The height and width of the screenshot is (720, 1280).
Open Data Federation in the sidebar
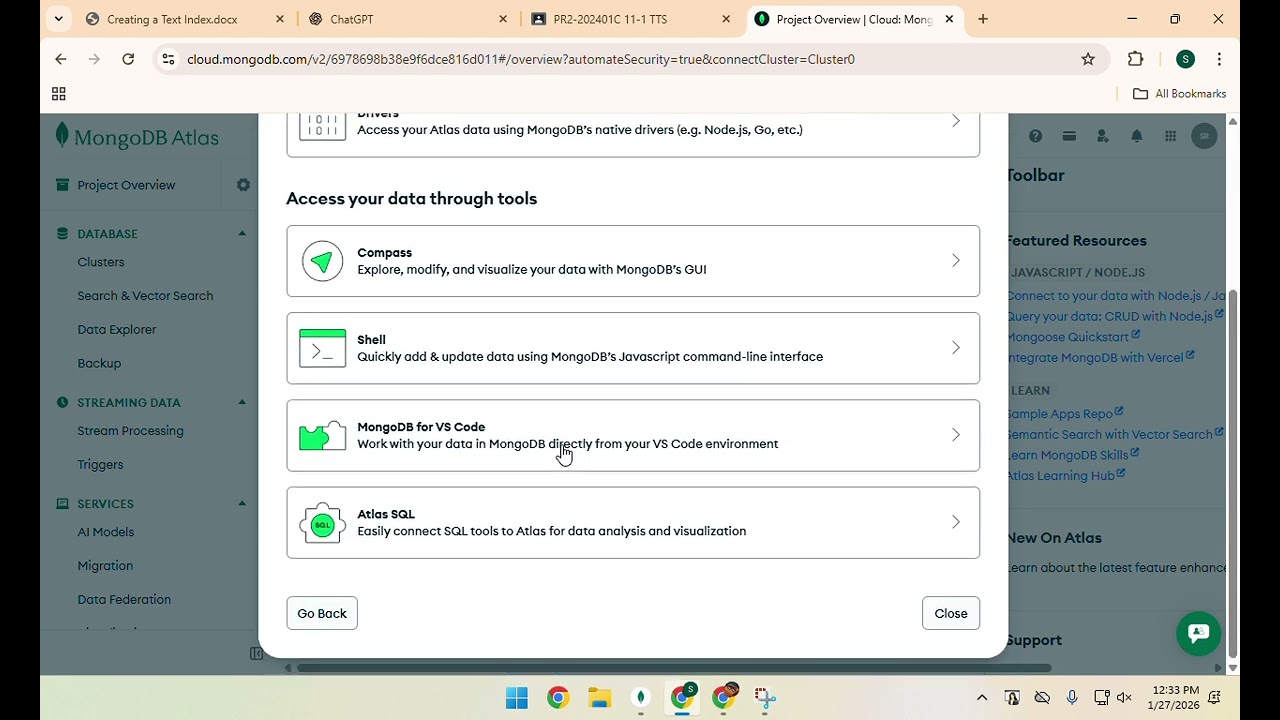pyautogui.click(x=124, y=599)
